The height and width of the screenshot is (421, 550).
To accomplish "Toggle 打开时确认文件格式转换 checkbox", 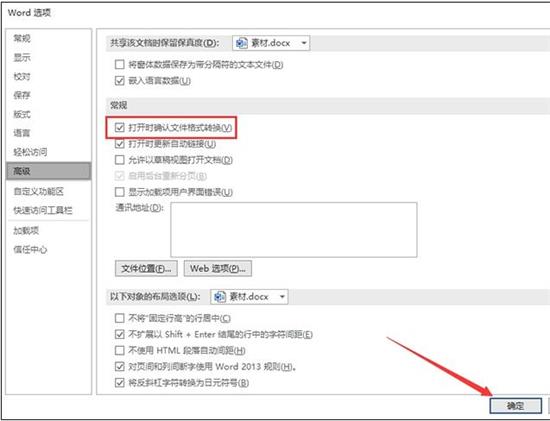I will click(120, 127).
